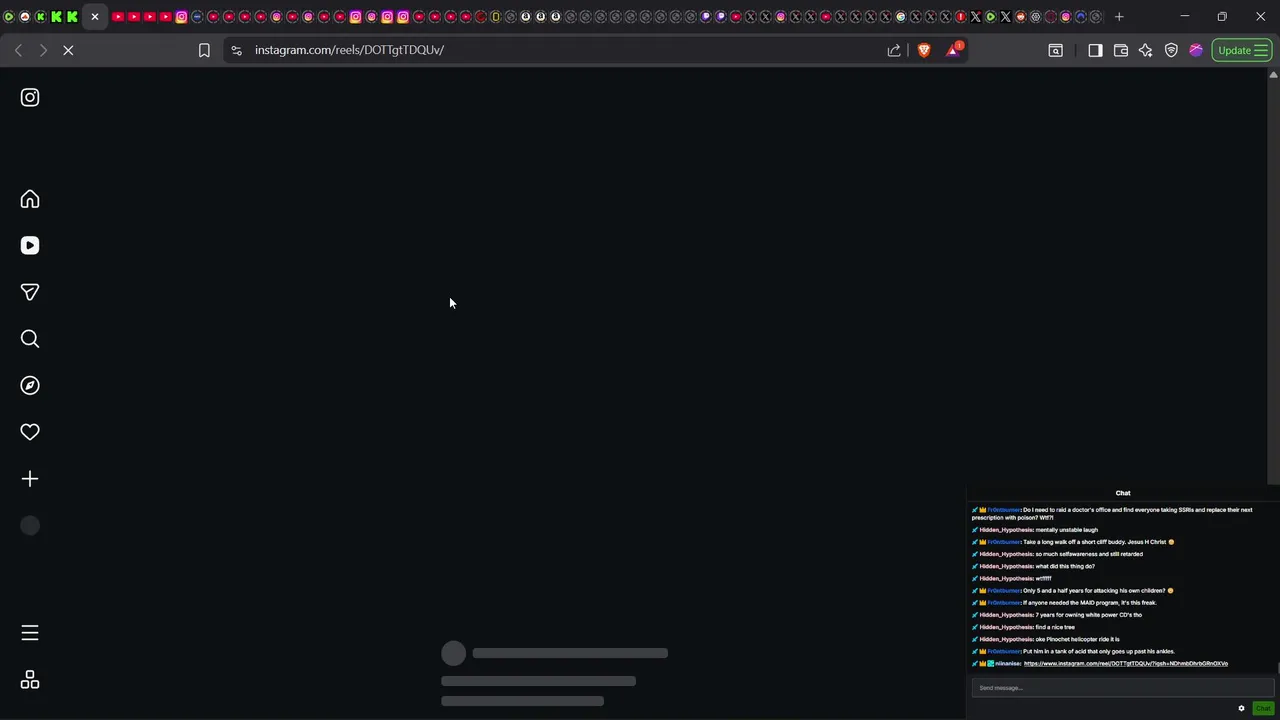This screenshot has height=720, width=1280.
Task: Open the Leo AI sparkle icon
Action: point(1146,50)
